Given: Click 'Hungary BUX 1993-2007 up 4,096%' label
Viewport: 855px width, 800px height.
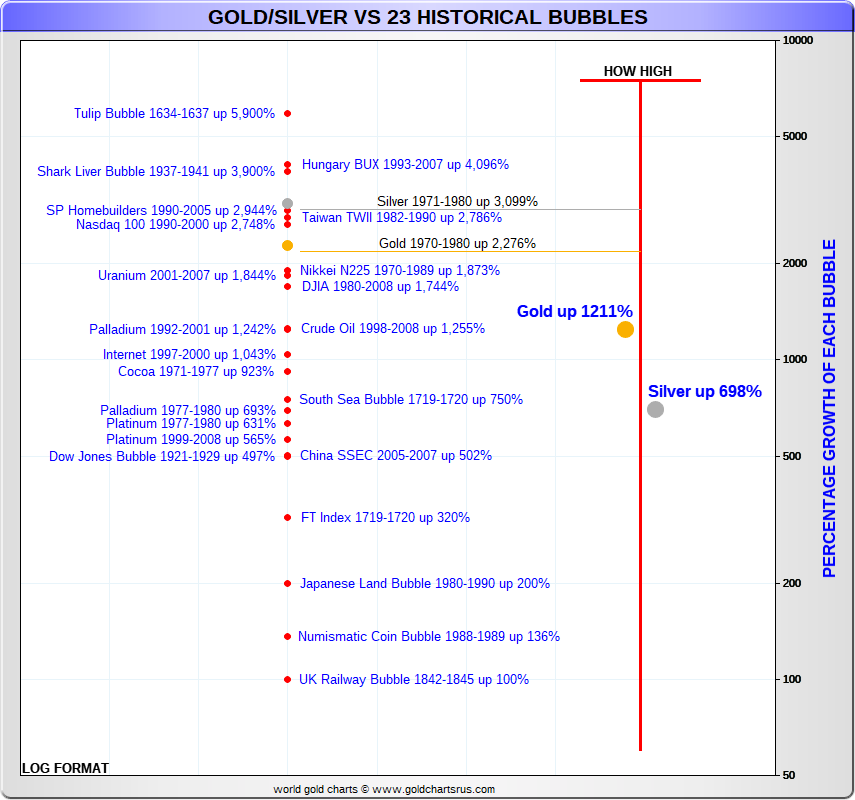Looking at the screenshot, I should [x=405, y=164].
